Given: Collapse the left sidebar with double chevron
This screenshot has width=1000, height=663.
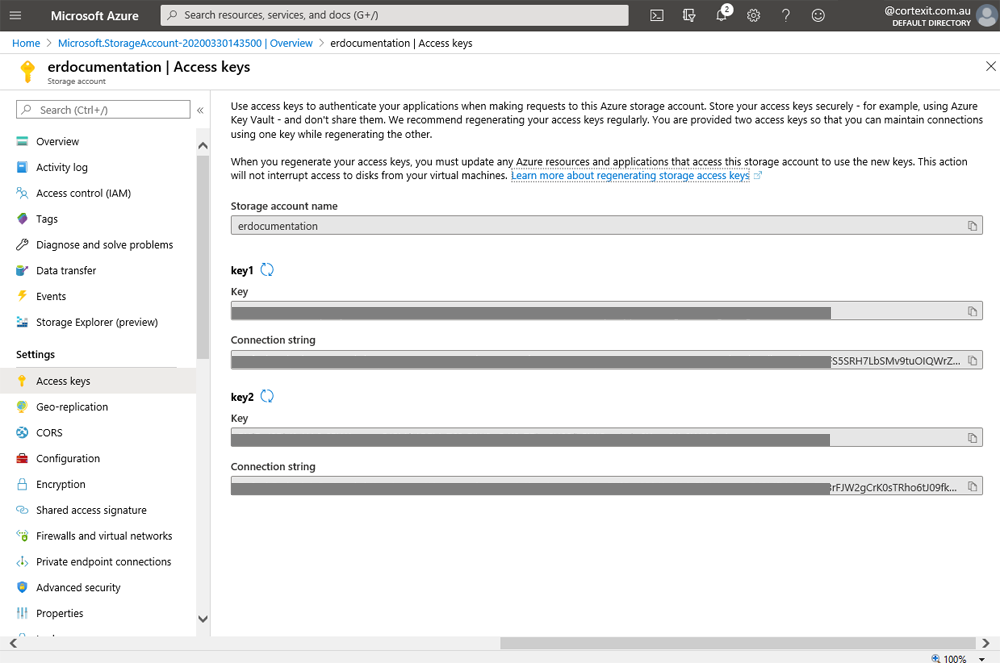Looking at the screenshot, I should [200, 110].
